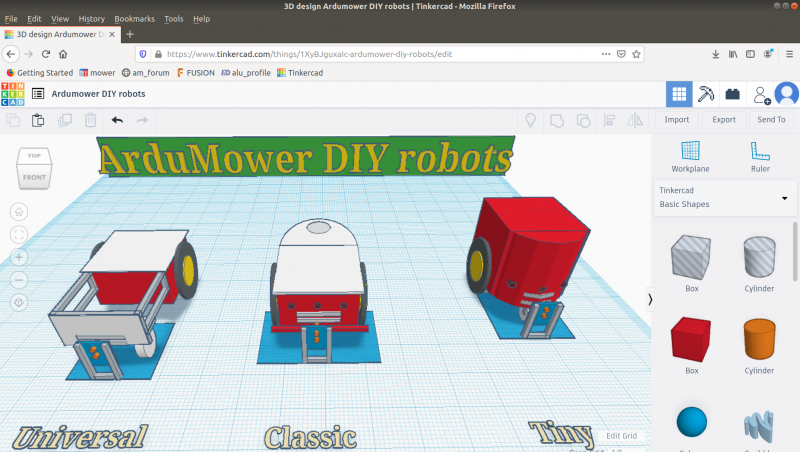Click the Duplicate toolbar icon
The image size is (800, 452).
click(65, 120)
